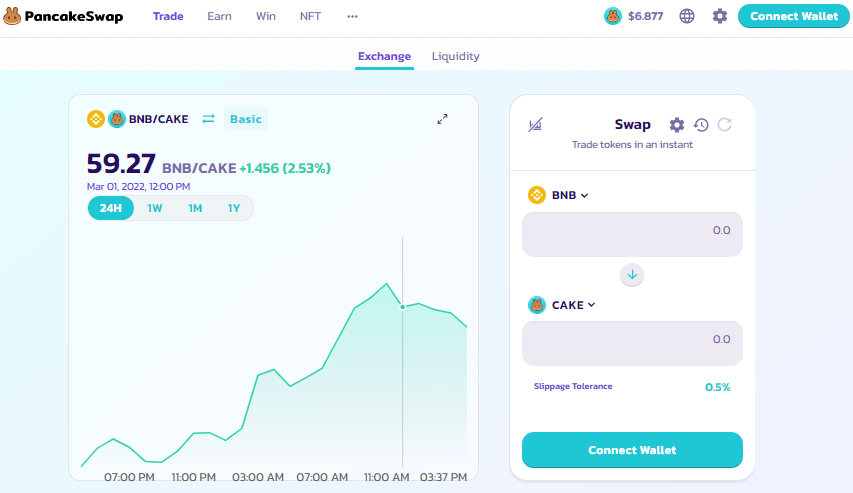Click the Swap heading
This screenshot has width=853, height=493.
click(x=632, y=124)
